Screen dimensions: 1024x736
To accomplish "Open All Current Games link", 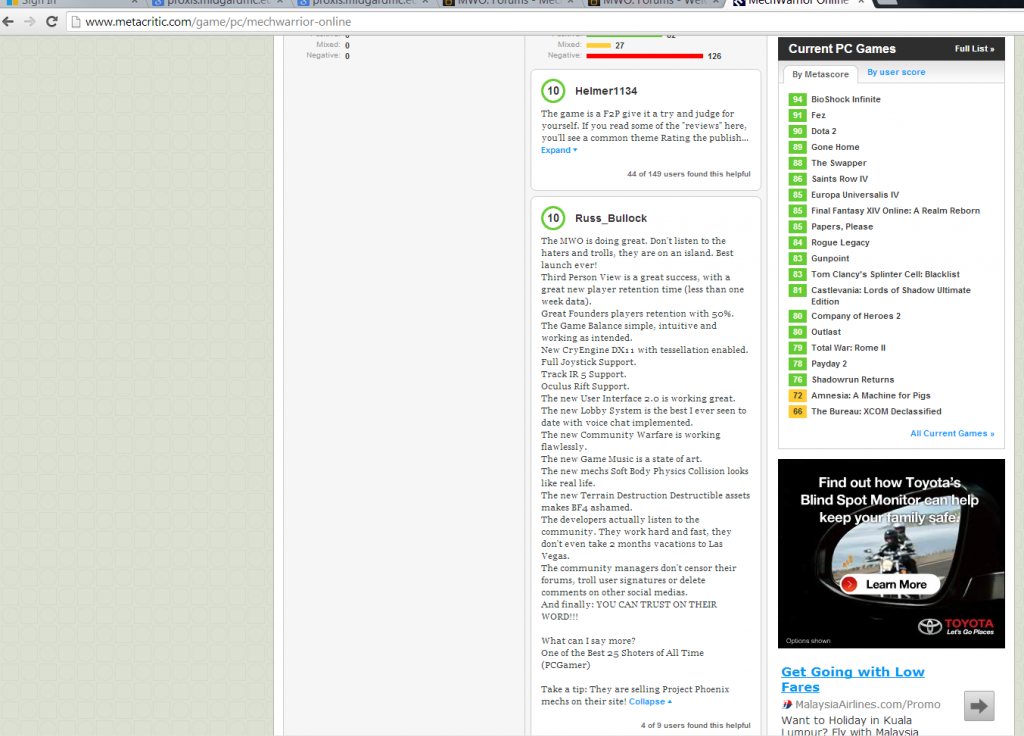I will pos(952,434).
